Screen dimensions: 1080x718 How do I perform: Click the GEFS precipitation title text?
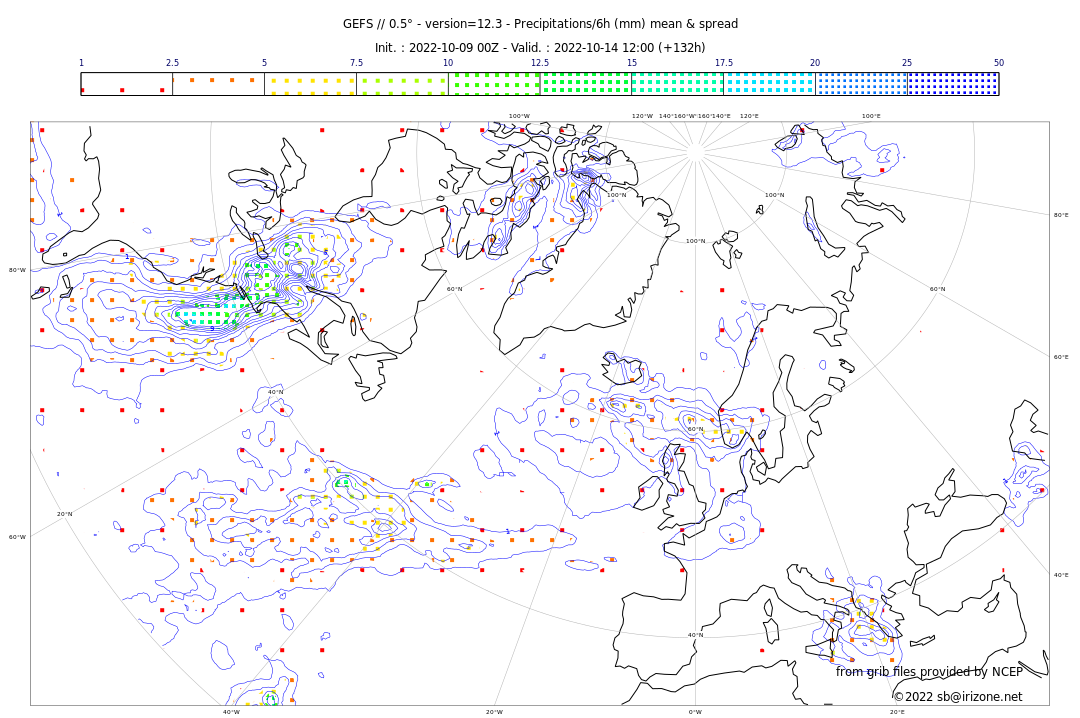540,24
